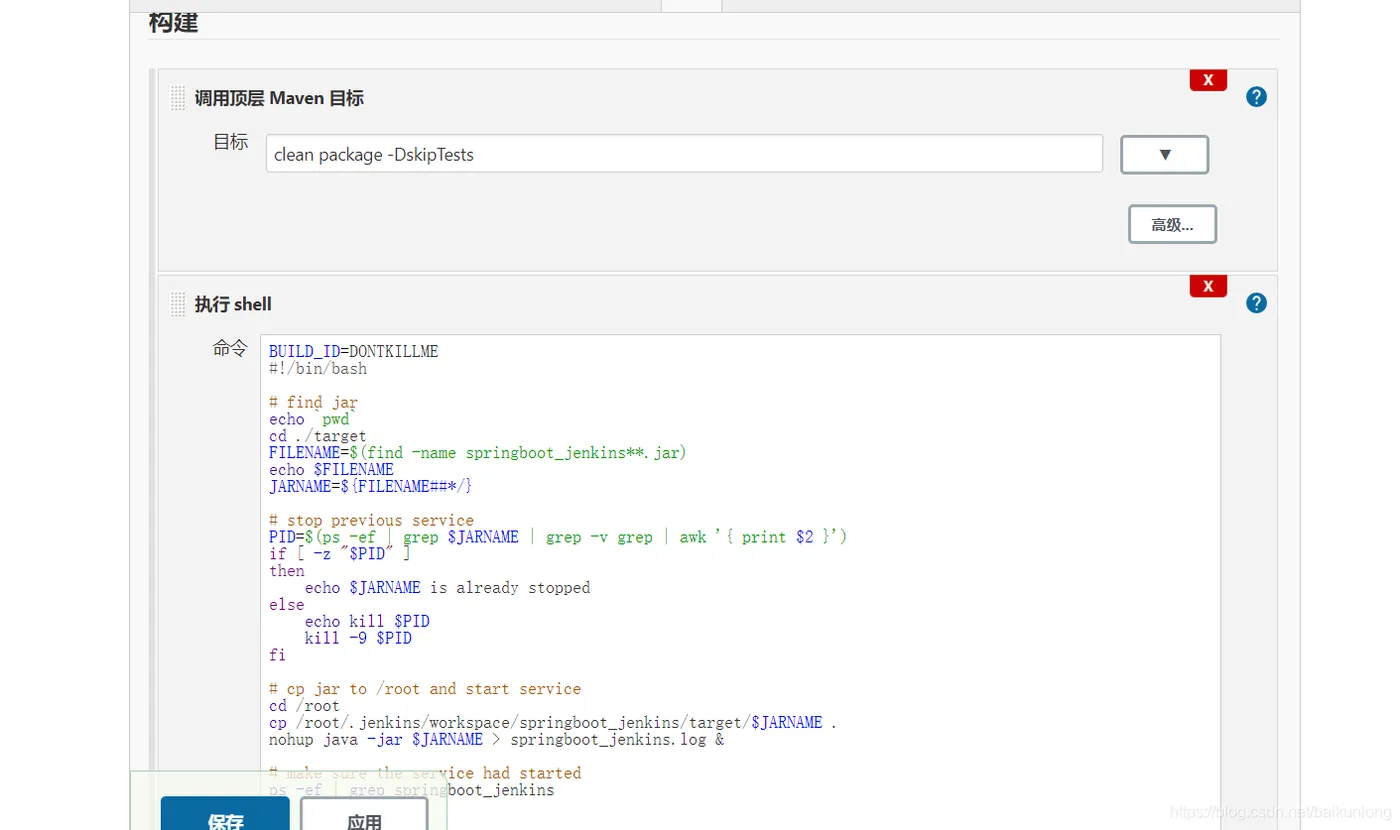This screenshot has width=1400, height=830.
Task: Open help for the Execute shell step
Action: pos(1257,303)
